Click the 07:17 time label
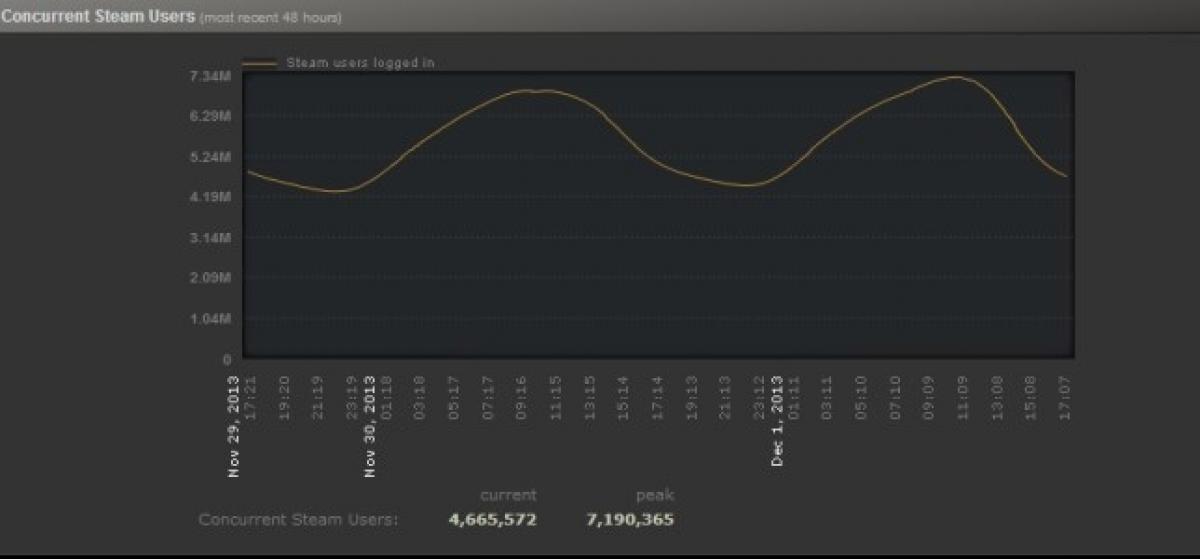The image size is (1200, 559). (x=488, y=397)
